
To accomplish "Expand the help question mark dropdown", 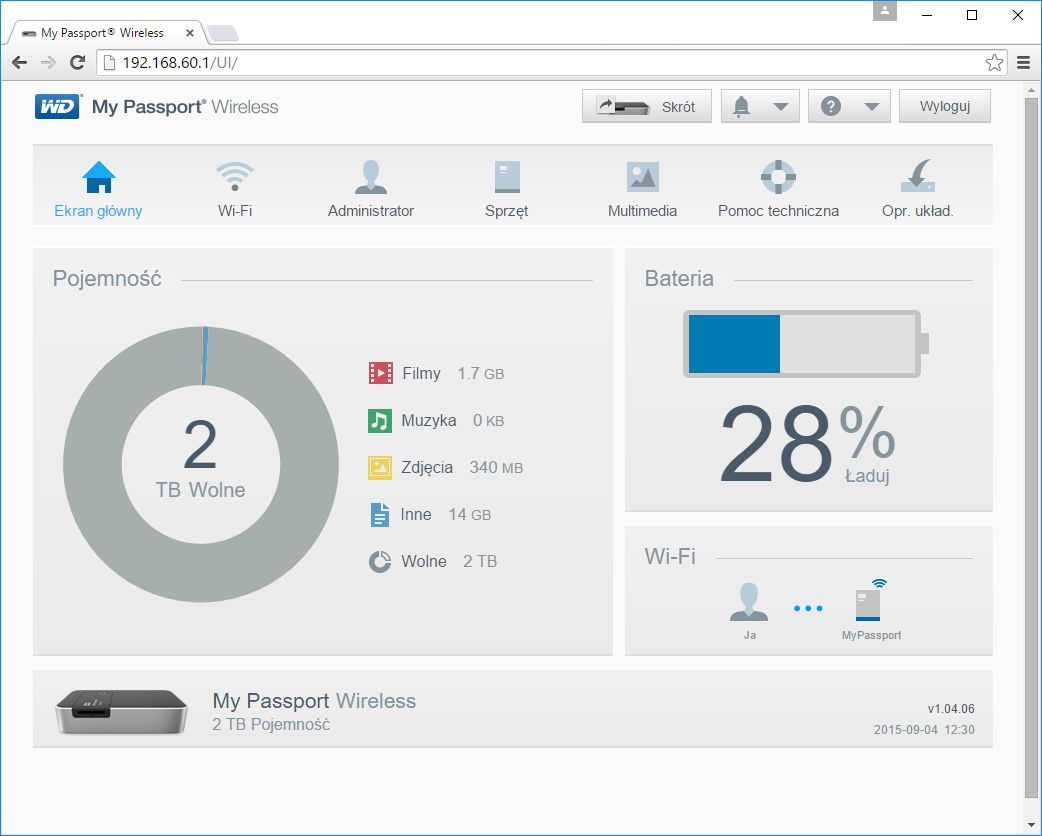I will (x=849, y=105).
